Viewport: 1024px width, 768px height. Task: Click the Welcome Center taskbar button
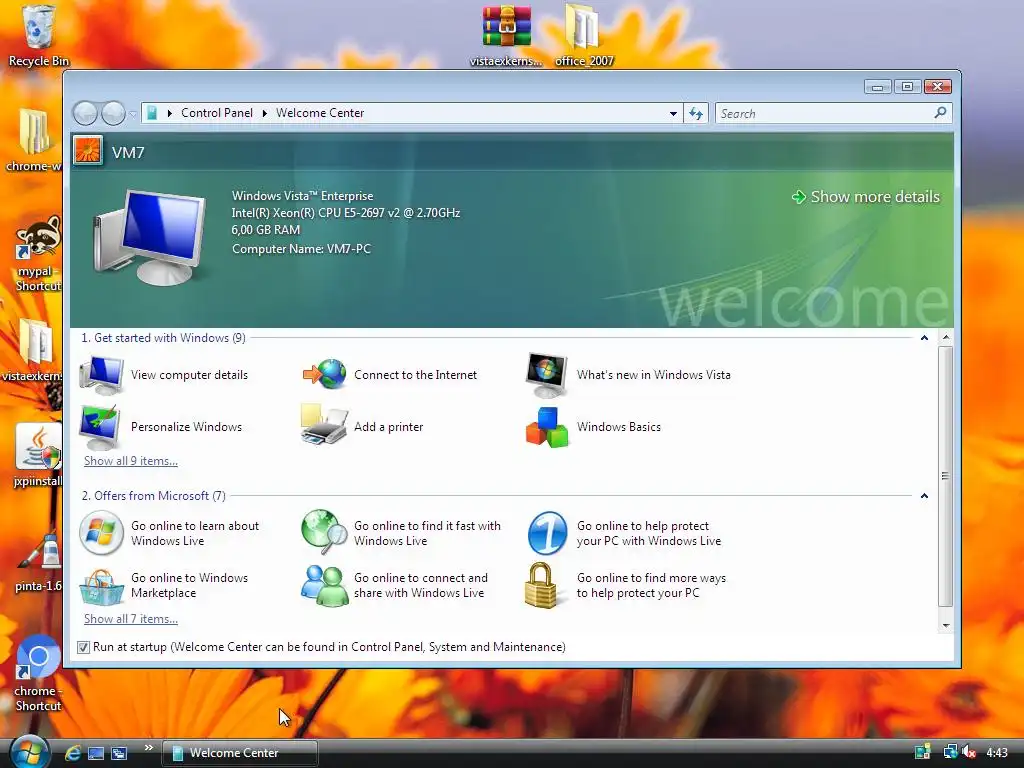pyautogui.click(x=240, y=753)
